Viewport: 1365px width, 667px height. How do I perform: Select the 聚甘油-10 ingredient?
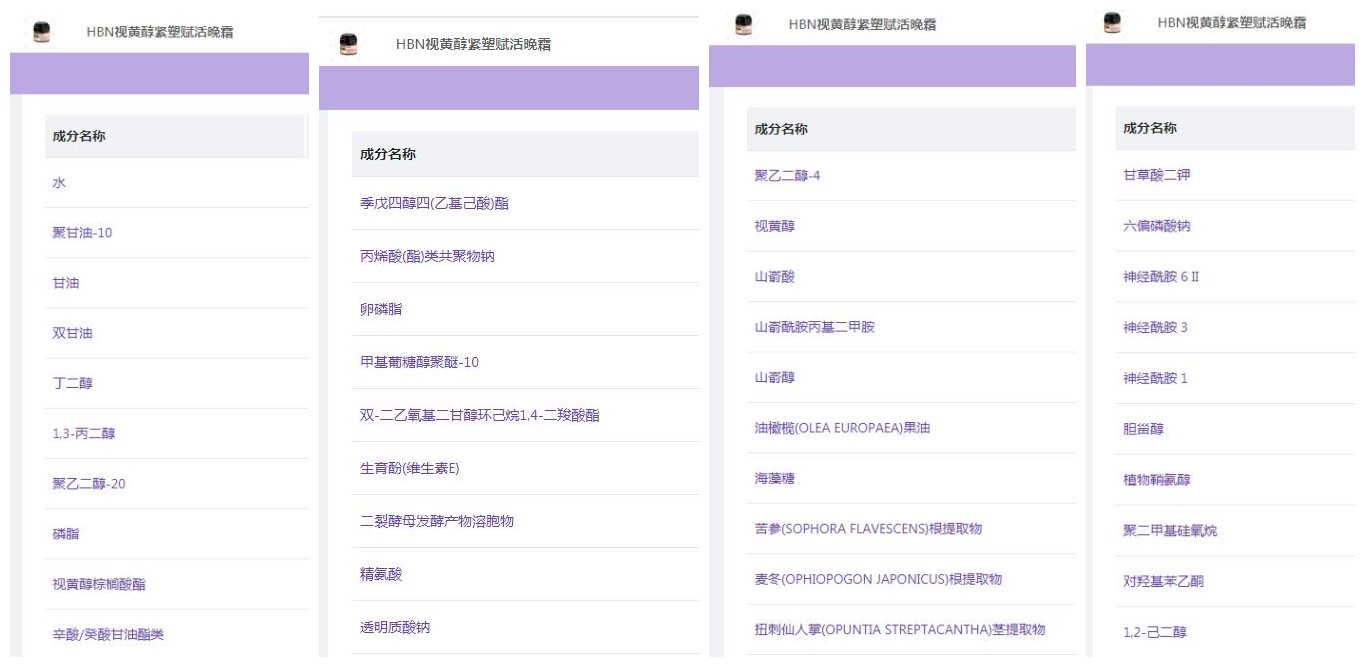[82, 233]
